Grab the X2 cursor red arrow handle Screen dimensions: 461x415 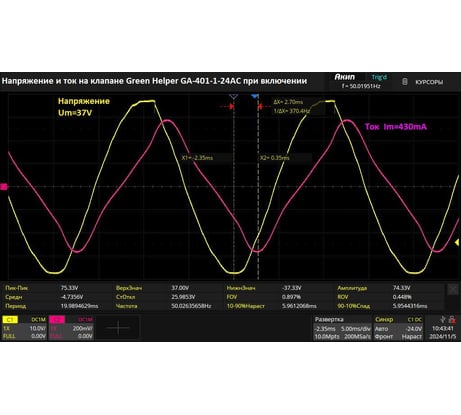[x=261, y=106]
